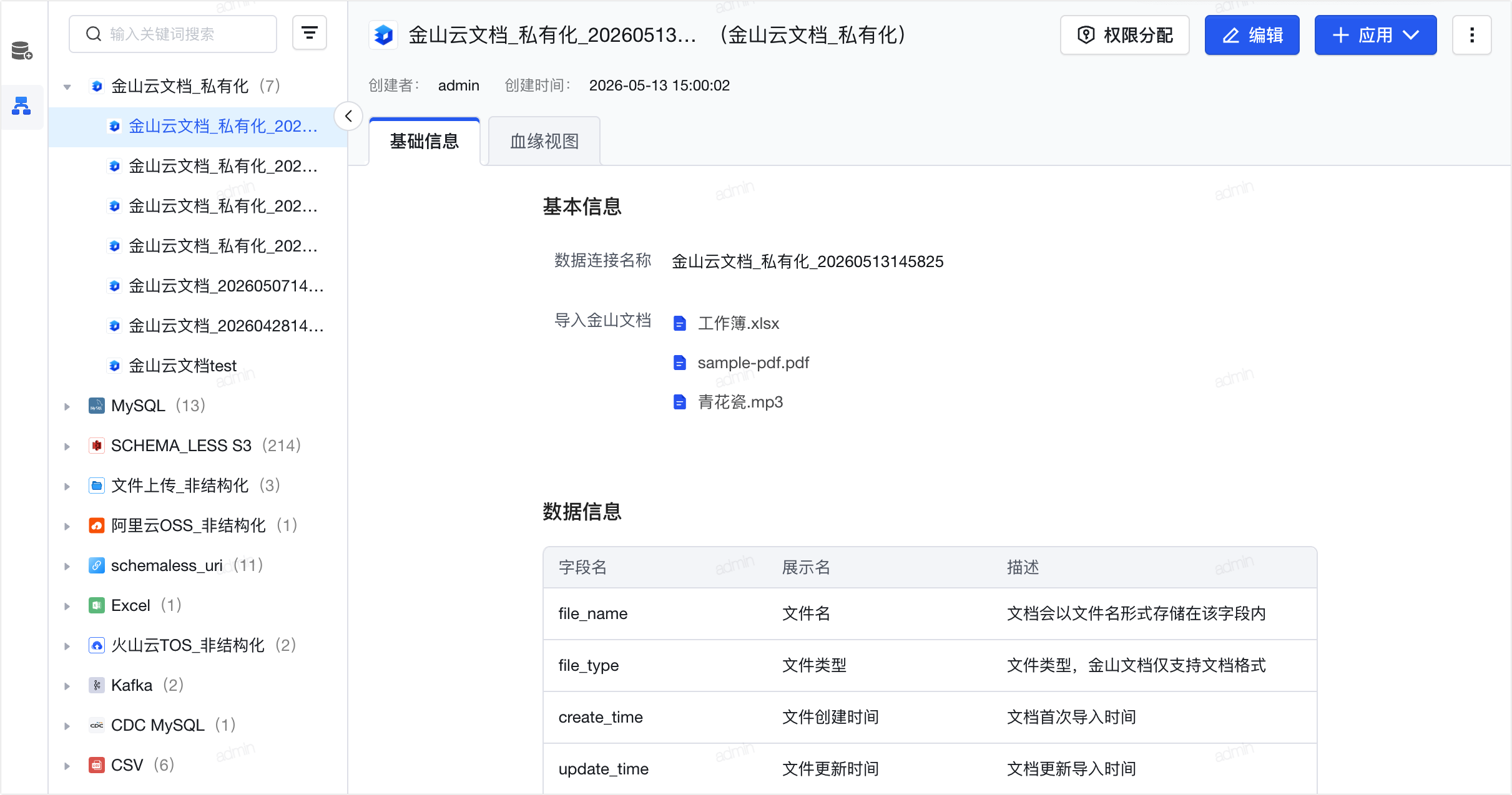Open the more options vertical dots menu
This screenshot has width=1512, height=795.
tap(1472, 35)
